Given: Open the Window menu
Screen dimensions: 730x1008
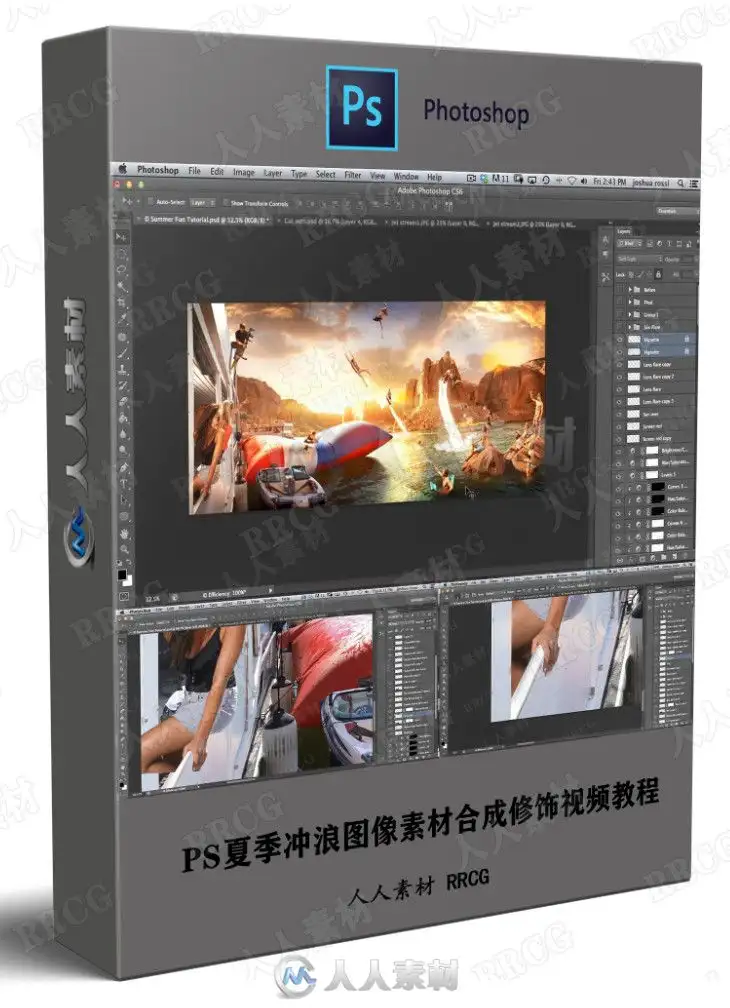Looking at the screenshot, I should 405,176.
